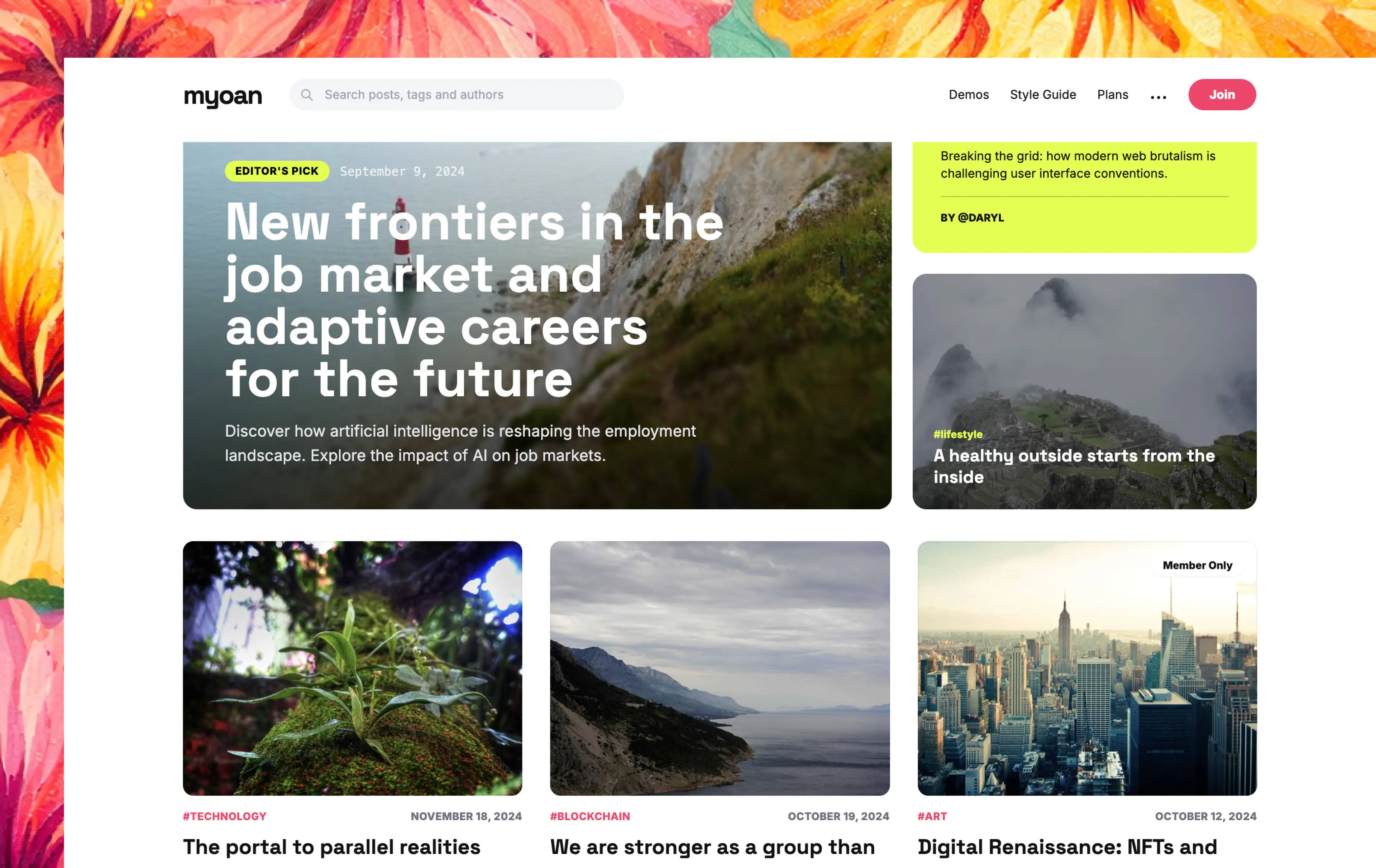1376x868 pixels.
Task: Visit the @DARYL author link
Action: pos(972,218)
